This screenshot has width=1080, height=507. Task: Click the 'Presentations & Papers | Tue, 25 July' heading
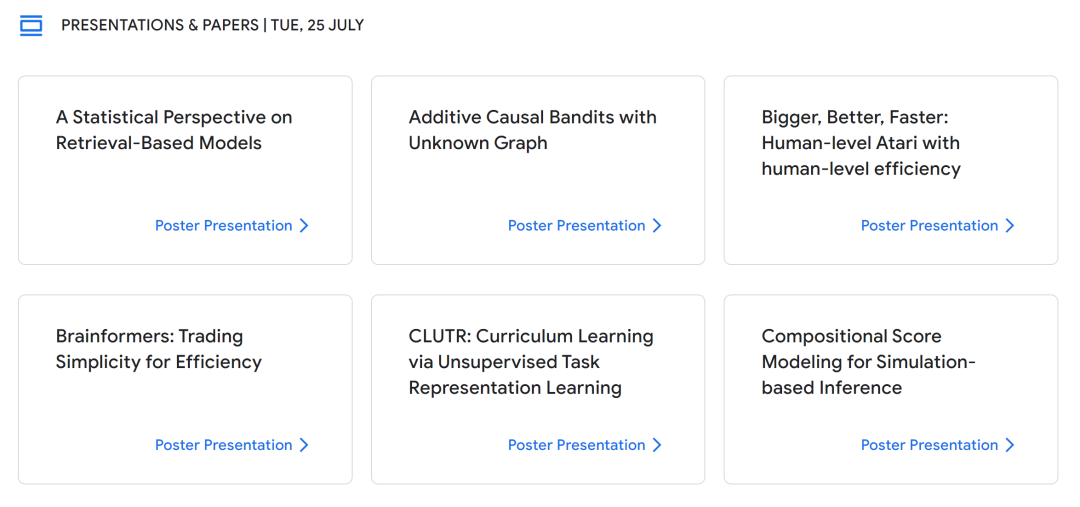(x=212, y=25)
